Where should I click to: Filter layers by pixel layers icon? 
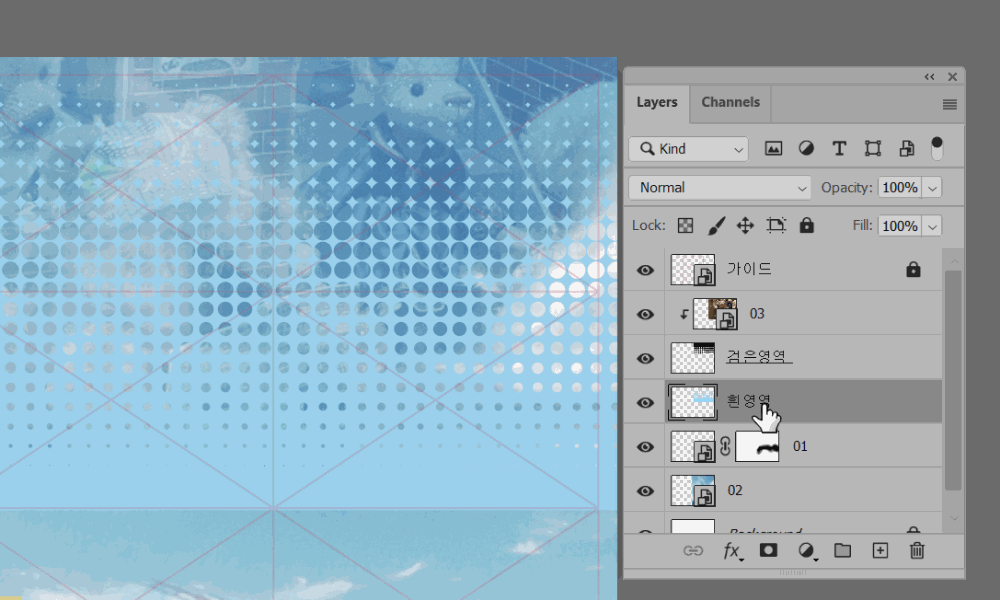(773, 149)
